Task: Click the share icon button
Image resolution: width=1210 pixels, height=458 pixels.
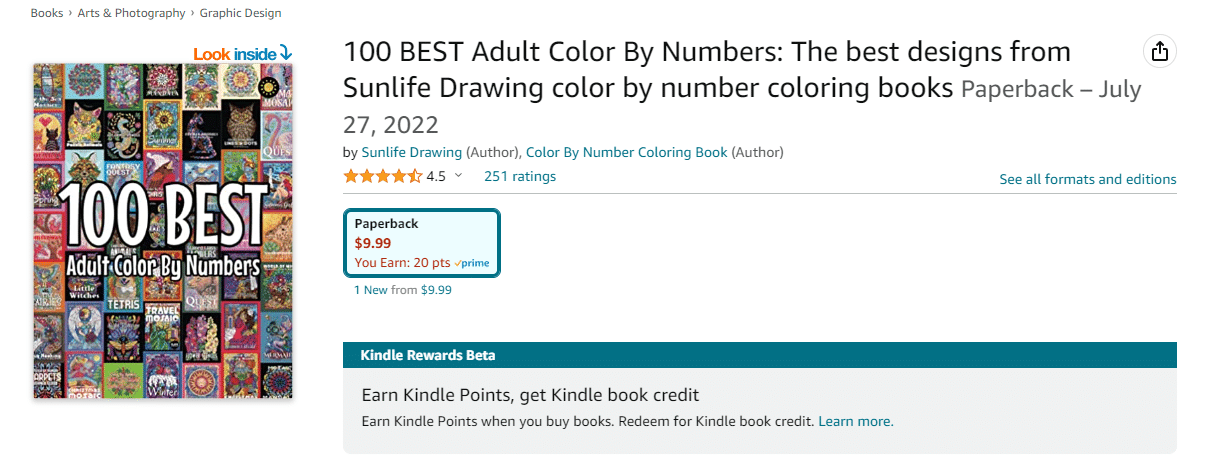Action: click(1160, 52)
